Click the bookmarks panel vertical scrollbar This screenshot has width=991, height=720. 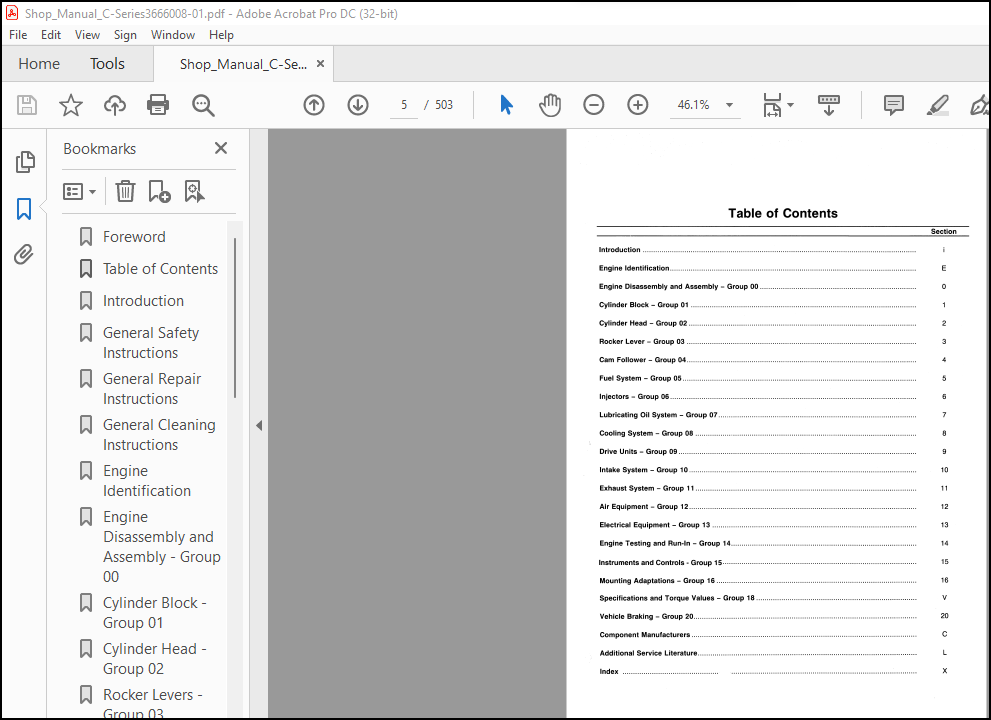click(235, 318)
